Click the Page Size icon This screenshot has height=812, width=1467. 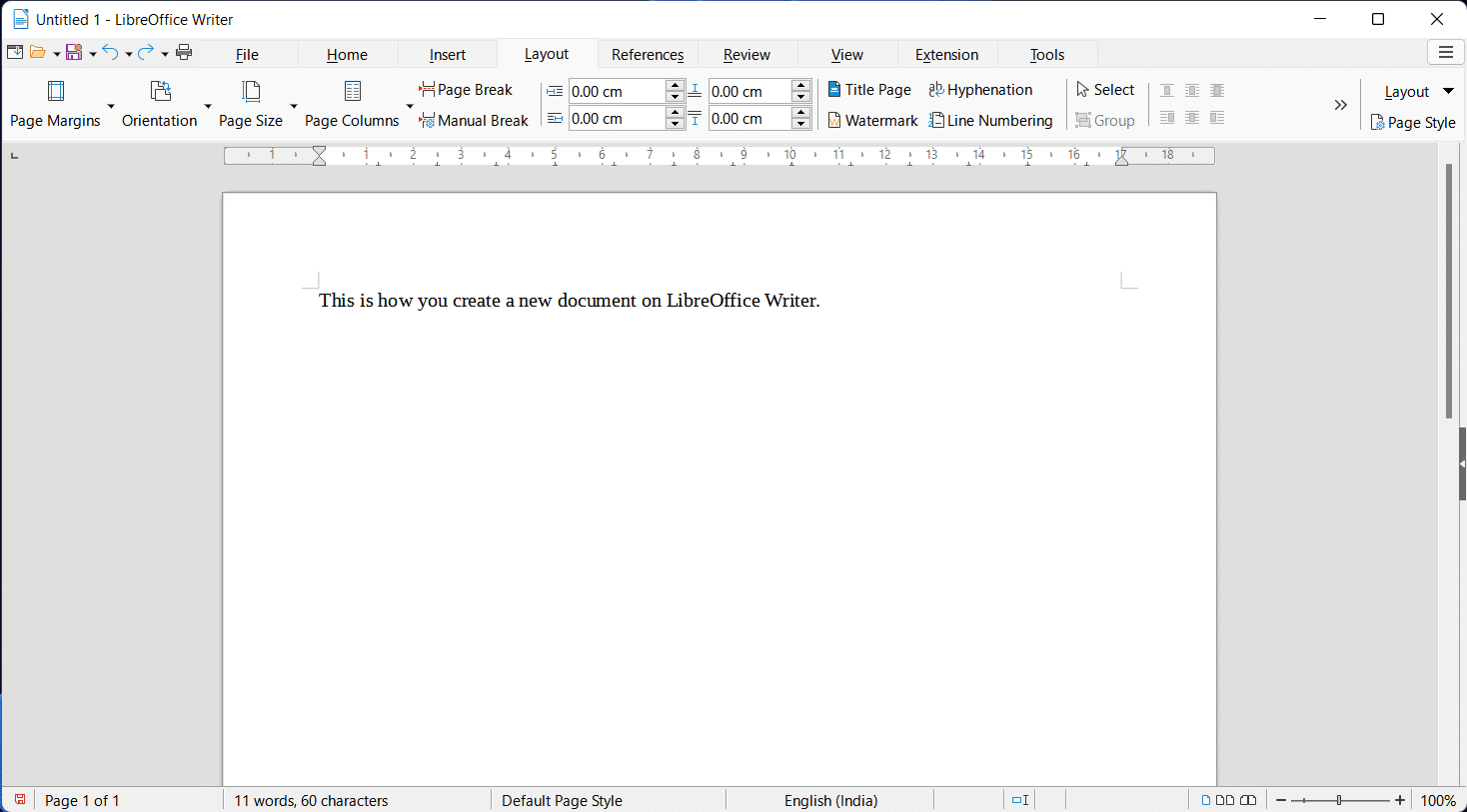(x=251, y=92)
